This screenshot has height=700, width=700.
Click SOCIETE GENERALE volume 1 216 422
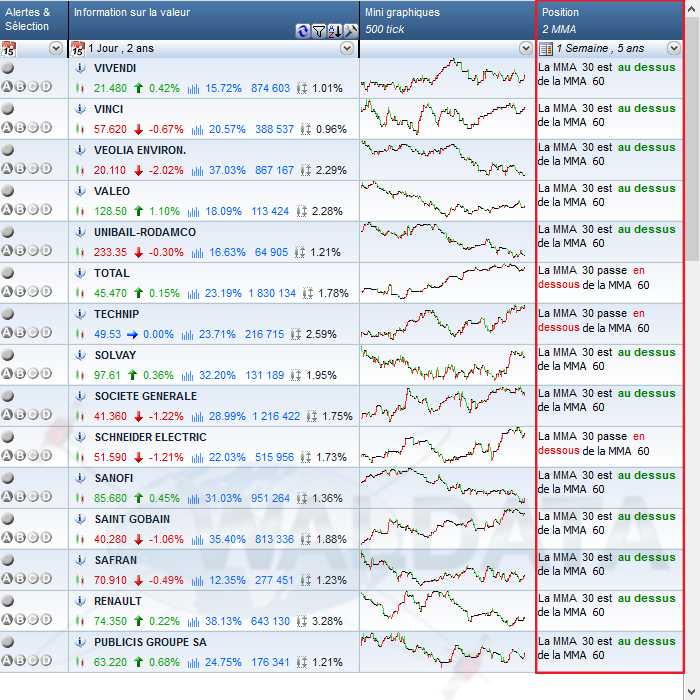pos(276,417)
